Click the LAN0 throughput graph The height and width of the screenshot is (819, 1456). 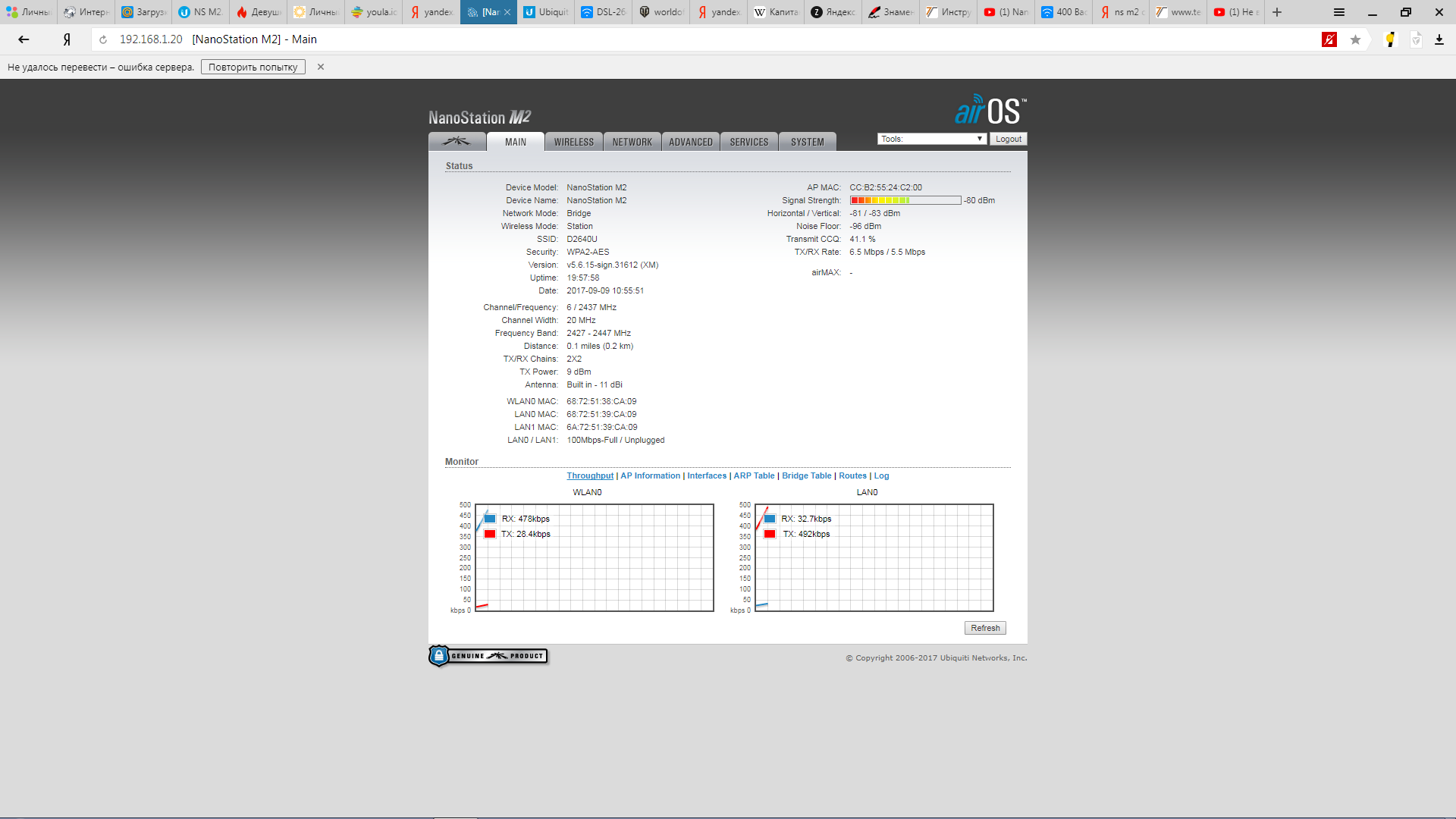[x=874, y=557]
